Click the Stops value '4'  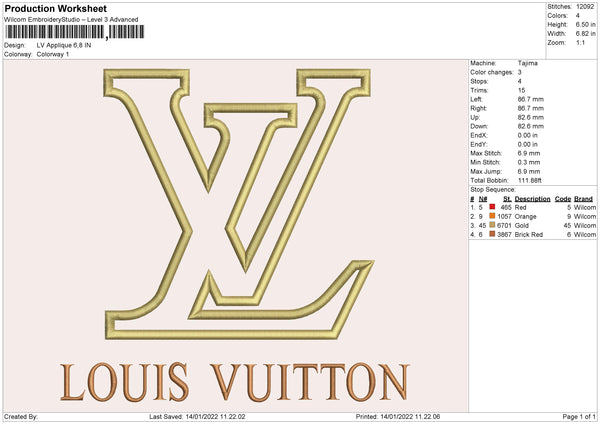(520, 81)
